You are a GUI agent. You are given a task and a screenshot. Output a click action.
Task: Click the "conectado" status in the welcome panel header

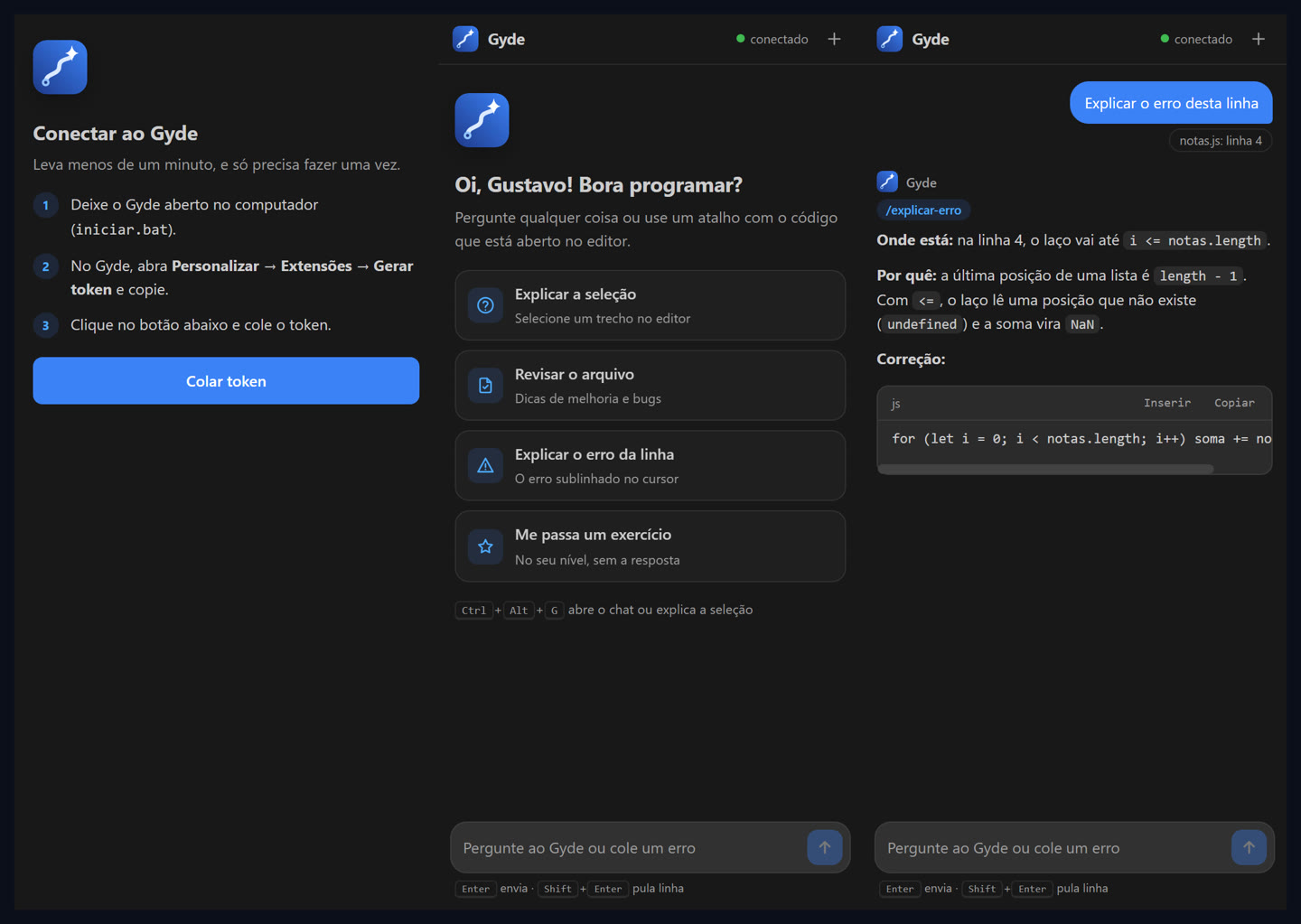772,39
